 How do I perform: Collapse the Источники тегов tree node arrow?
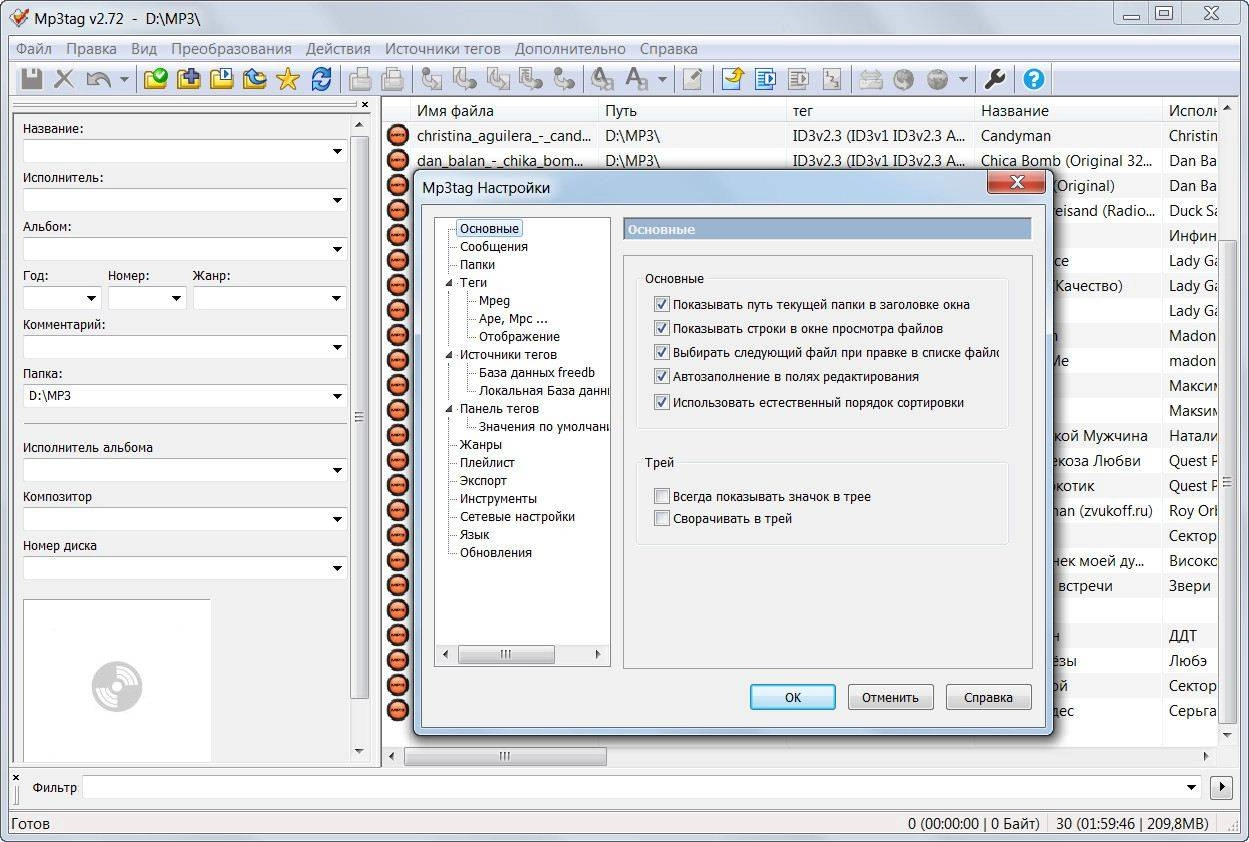coord(450,355)
